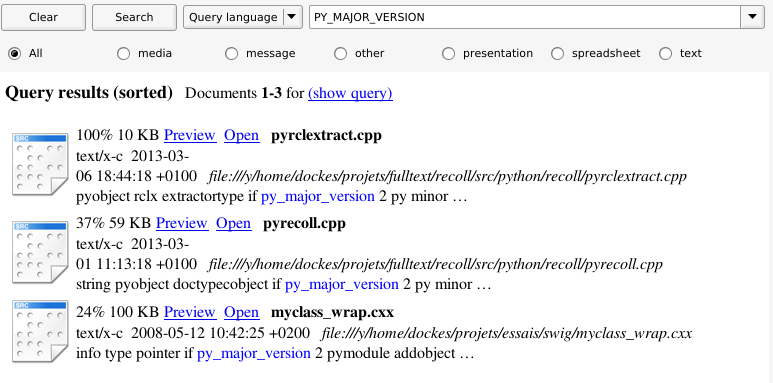Click the pyrclextract.cpp file path URL
This screenshot has height=383, width=773.
tap(448, 176)
